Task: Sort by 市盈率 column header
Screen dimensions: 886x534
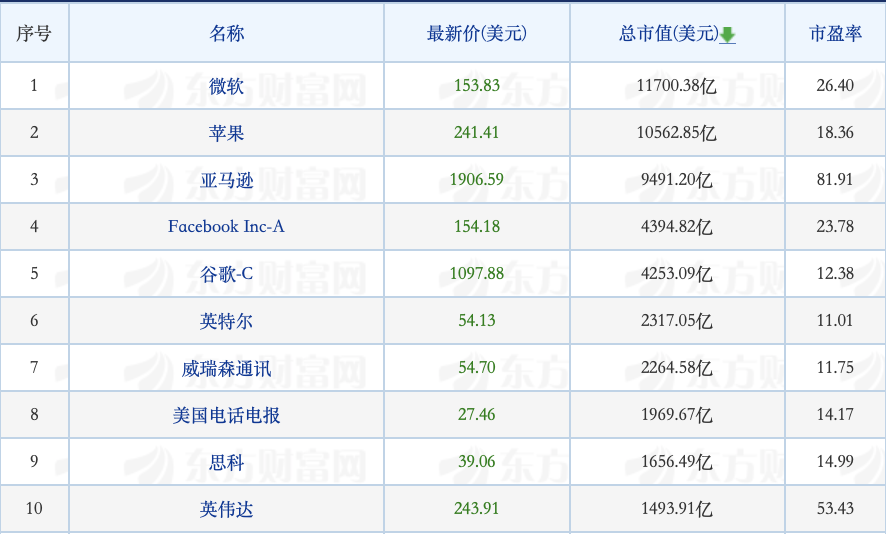Action: [x=835, y=33]
